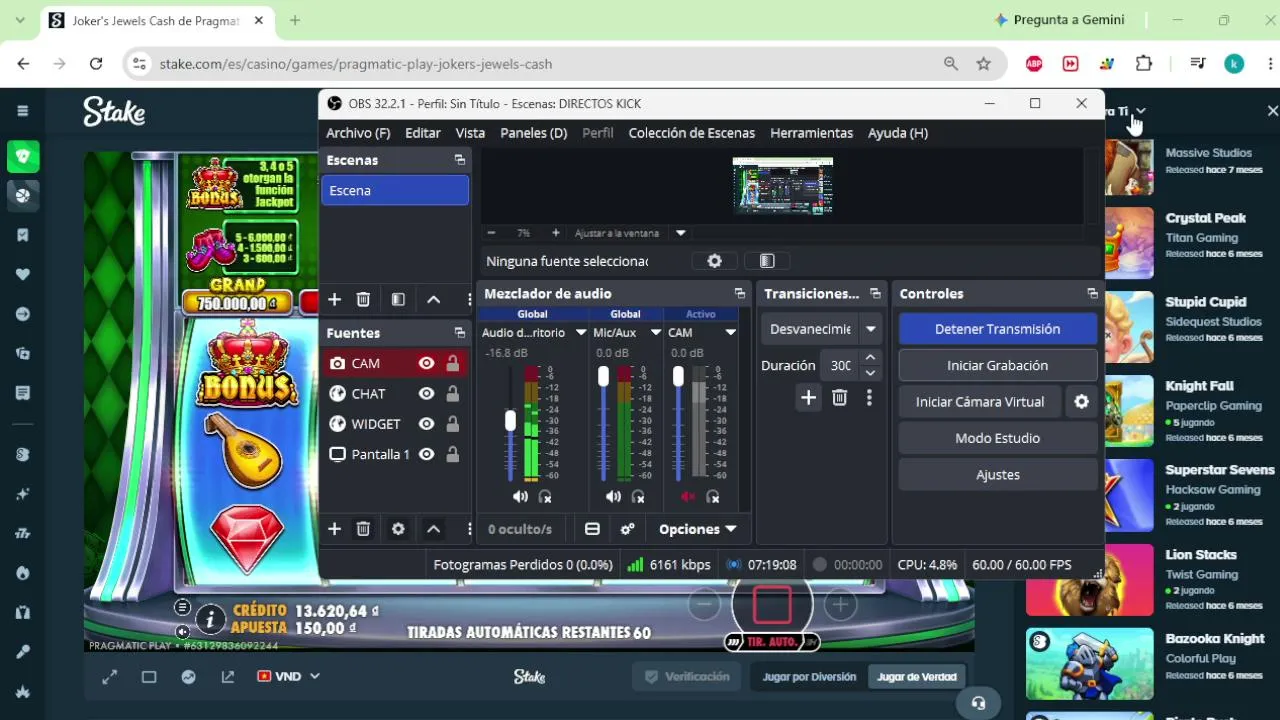Open the Fuentes panel's three-dot menu
The image size is (1280, 720).
point(469,529)
